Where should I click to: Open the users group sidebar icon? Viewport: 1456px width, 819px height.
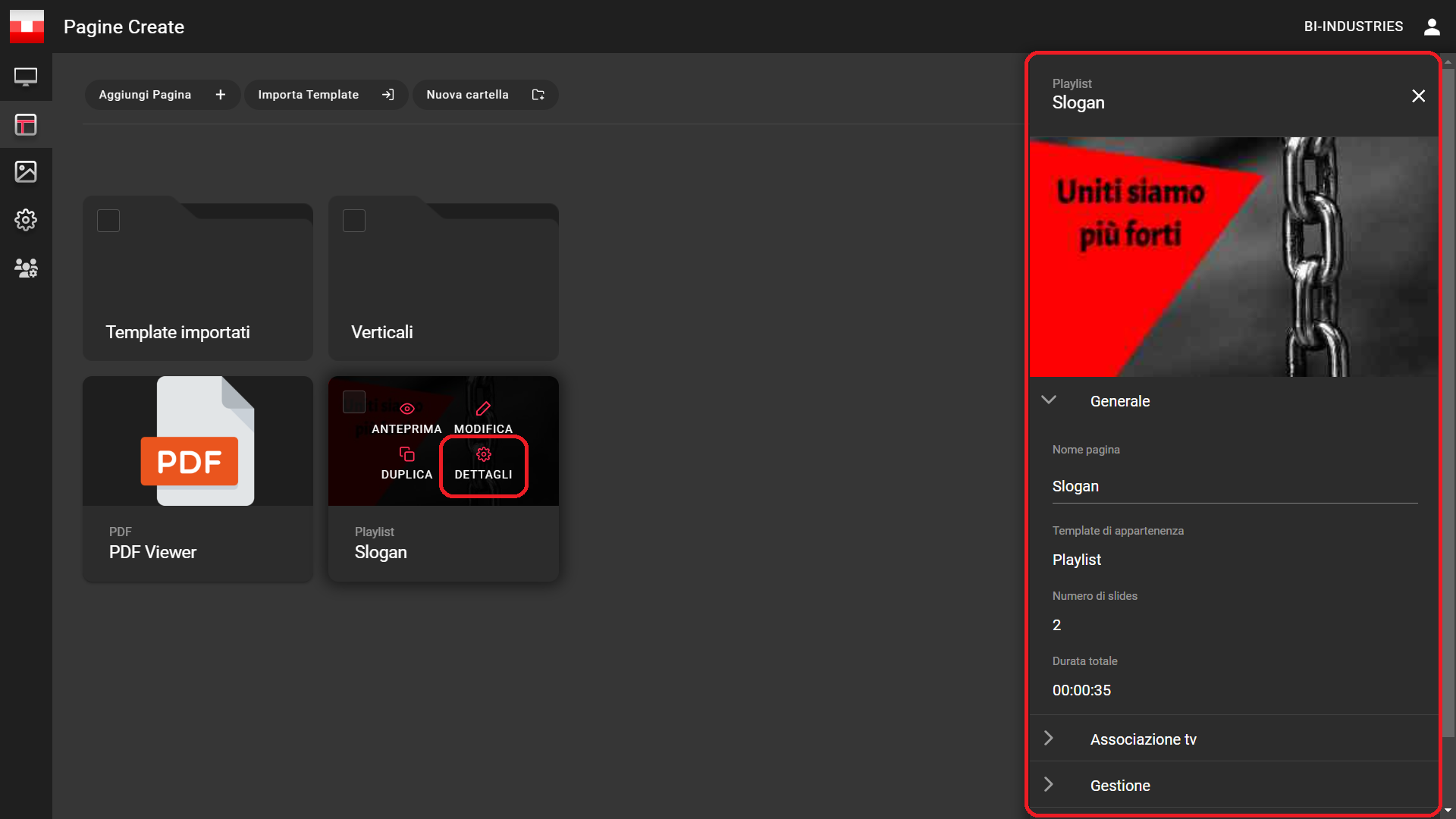26,268
